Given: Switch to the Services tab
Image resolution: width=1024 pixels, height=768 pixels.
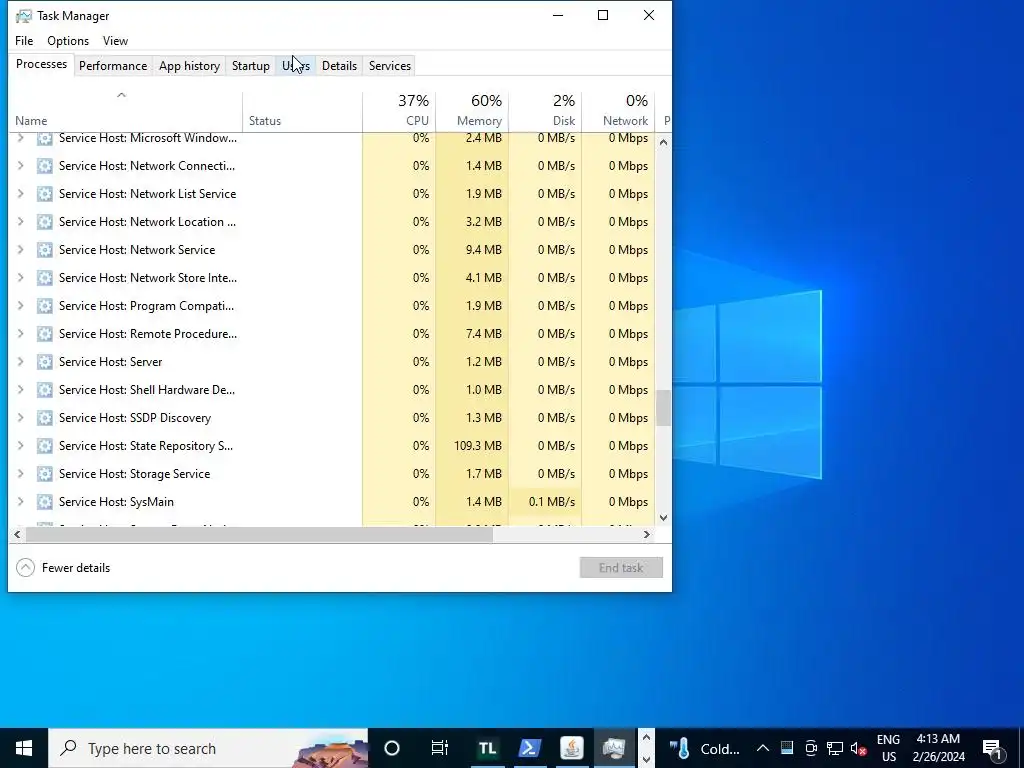Looking at the screenshot, I should [390, 66].
